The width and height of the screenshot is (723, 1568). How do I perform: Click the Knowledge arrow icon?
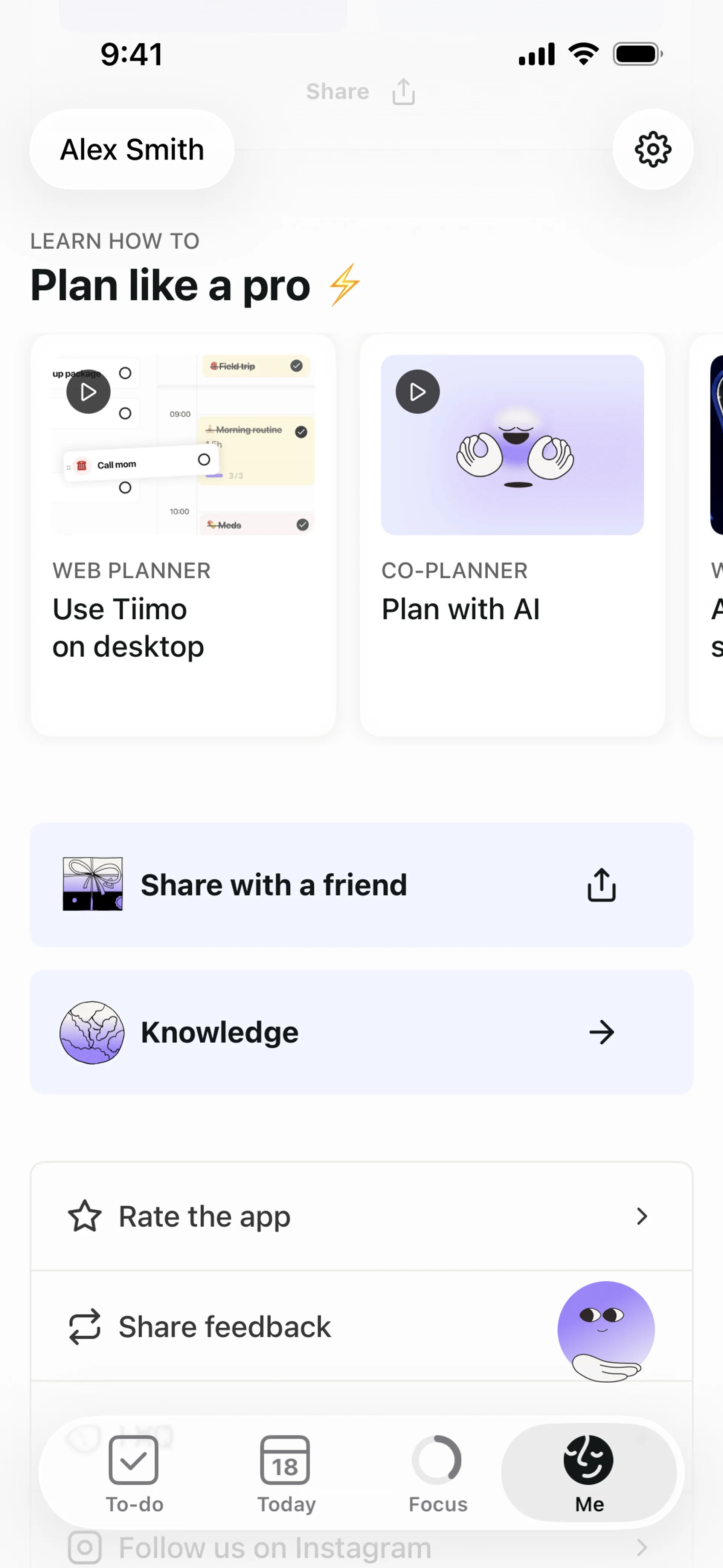[601, 1032]
